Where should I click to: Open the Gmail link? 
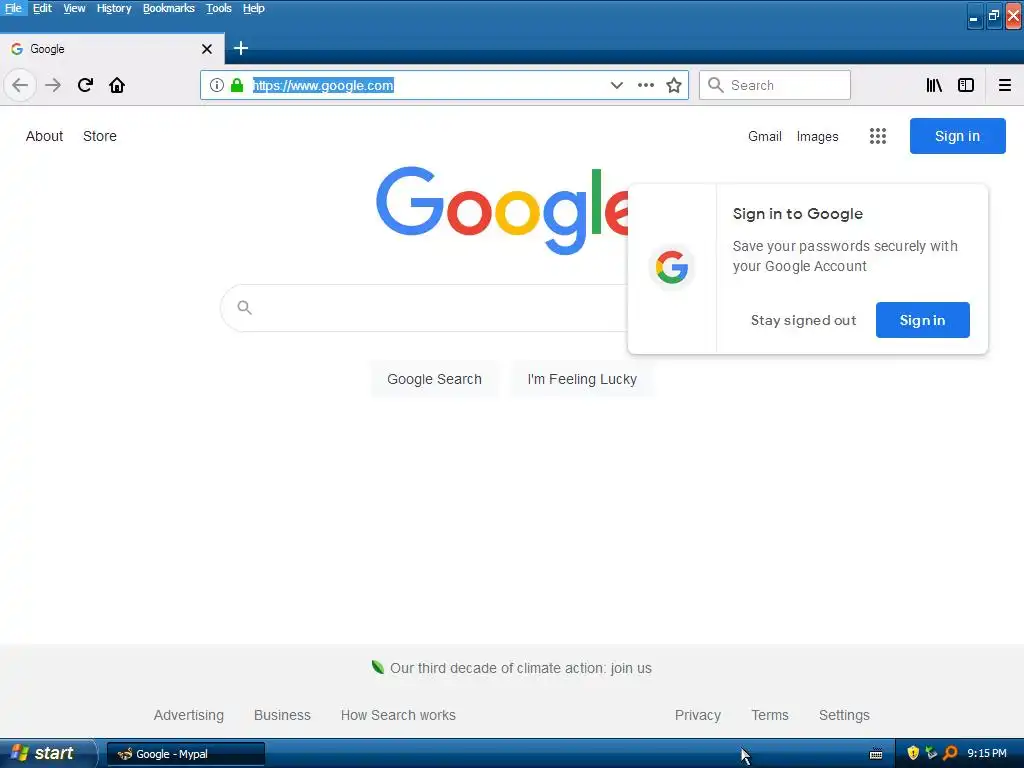coord(765,136)
